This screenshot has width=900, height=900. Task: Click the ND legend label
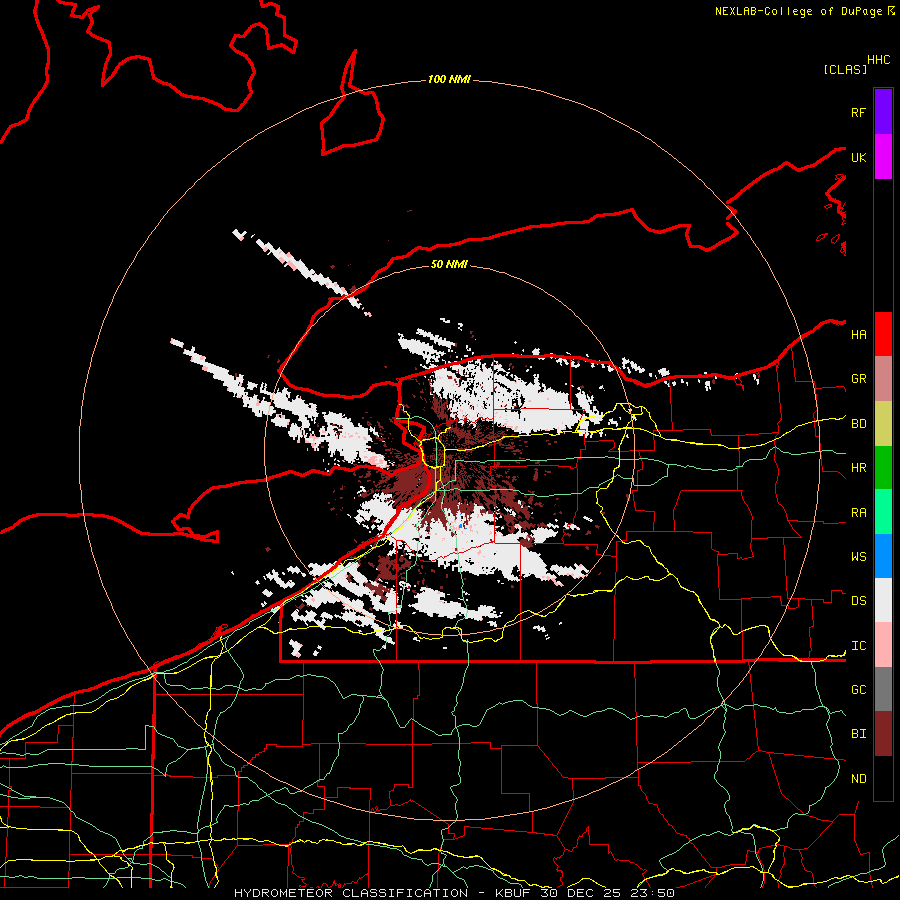pyautogui.click(x=858, y=778)
